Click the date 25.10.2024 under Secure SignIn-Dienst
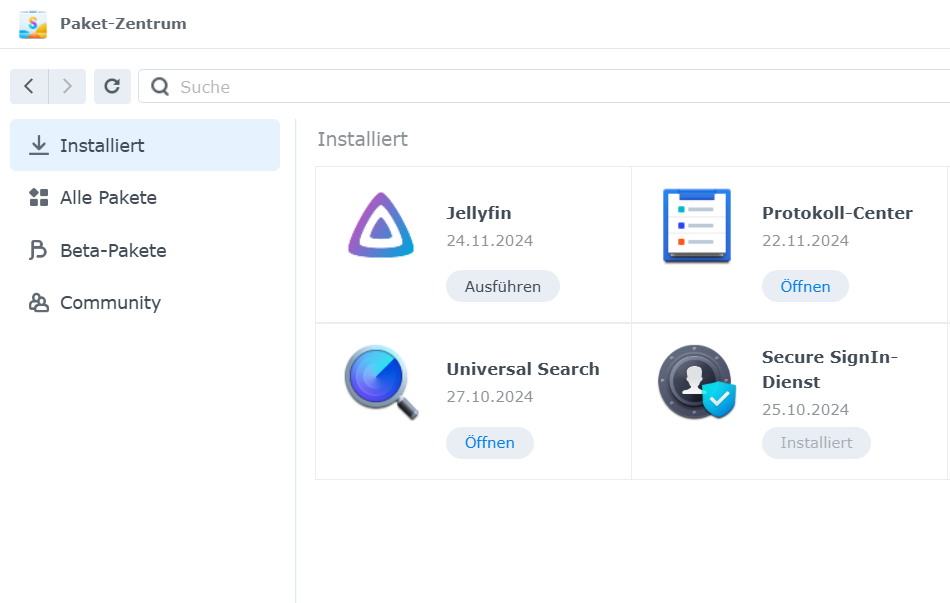The image size is (950, 603). pyautogui.click(x=805, y=410)
